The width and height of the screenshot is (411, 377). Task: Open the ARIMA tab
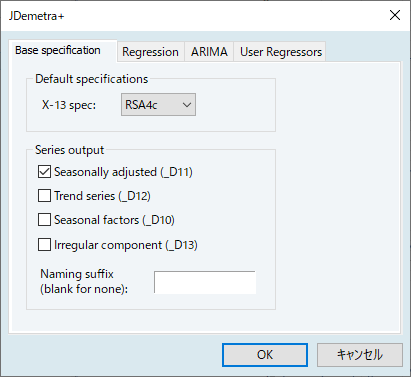[209, 52]
